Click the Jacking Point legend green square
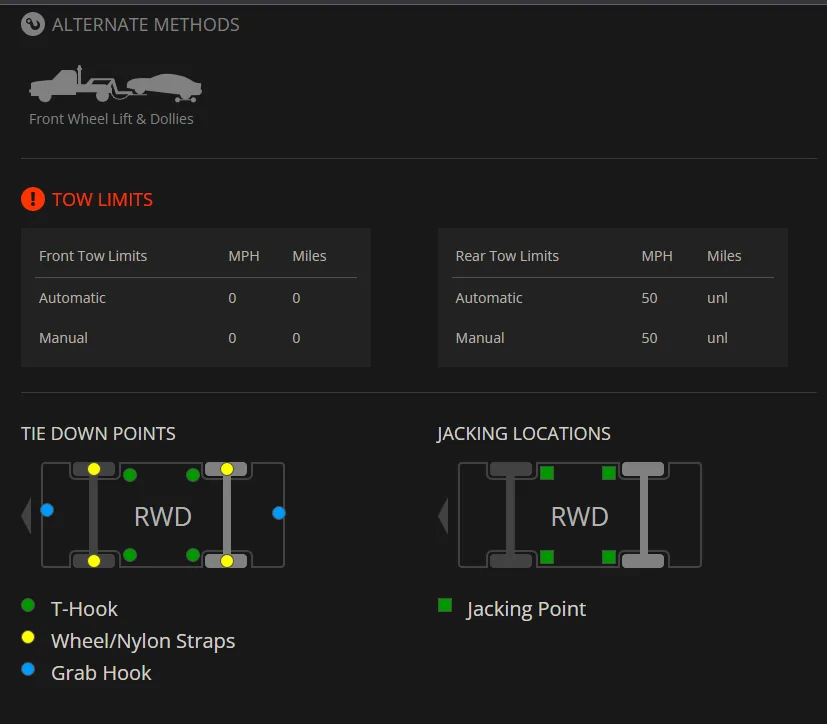 pos(445,605)
